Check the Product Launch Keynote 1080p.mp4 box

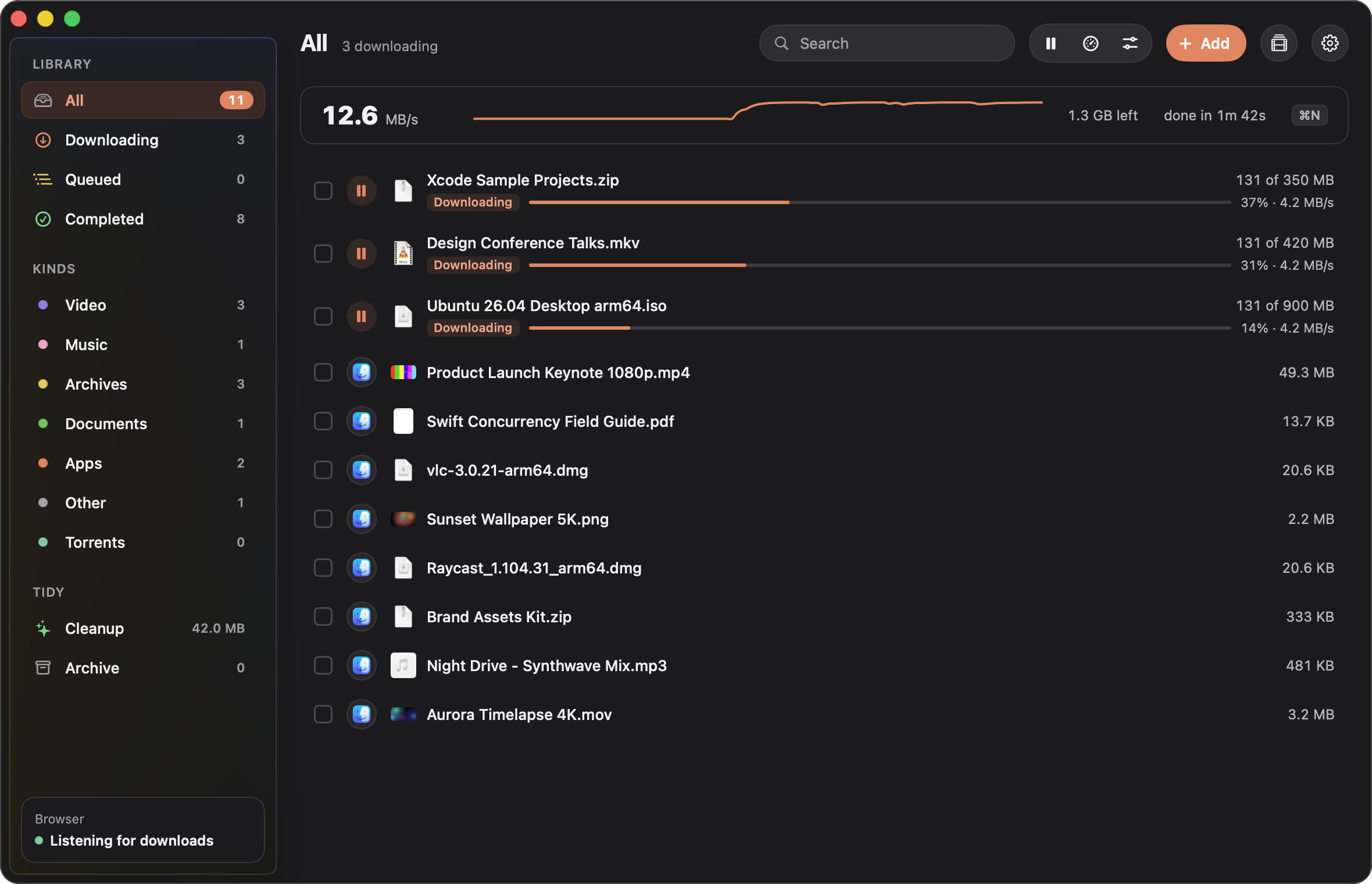323,372
